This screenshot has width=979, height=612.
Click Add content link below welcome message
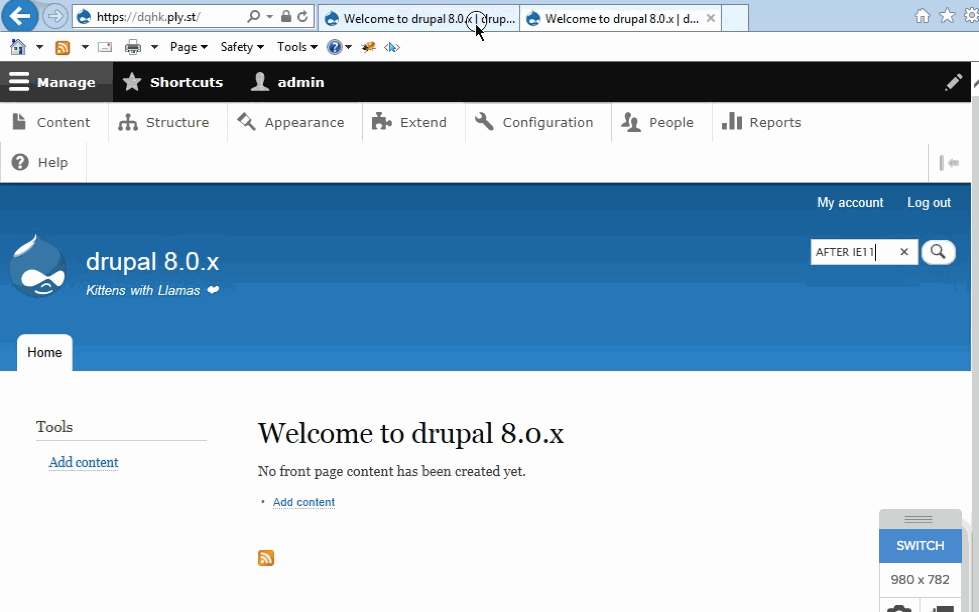[x=303, y=502]
